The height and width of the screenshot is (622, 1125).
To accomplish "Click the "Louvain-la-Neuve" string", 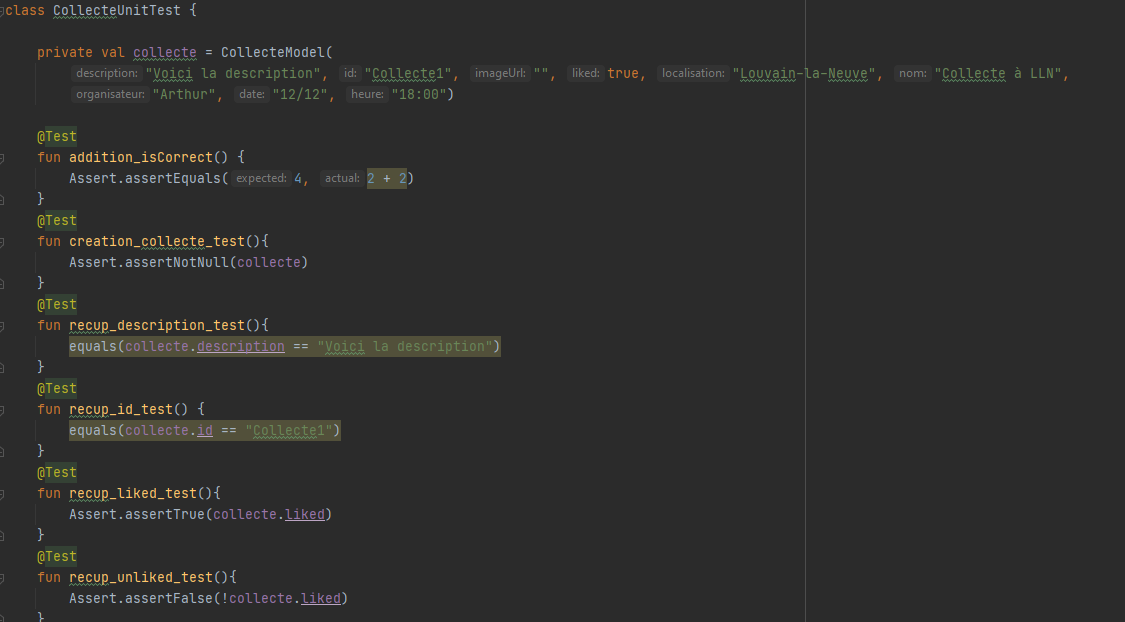I will pyautogui.click(x=804, y=73).
